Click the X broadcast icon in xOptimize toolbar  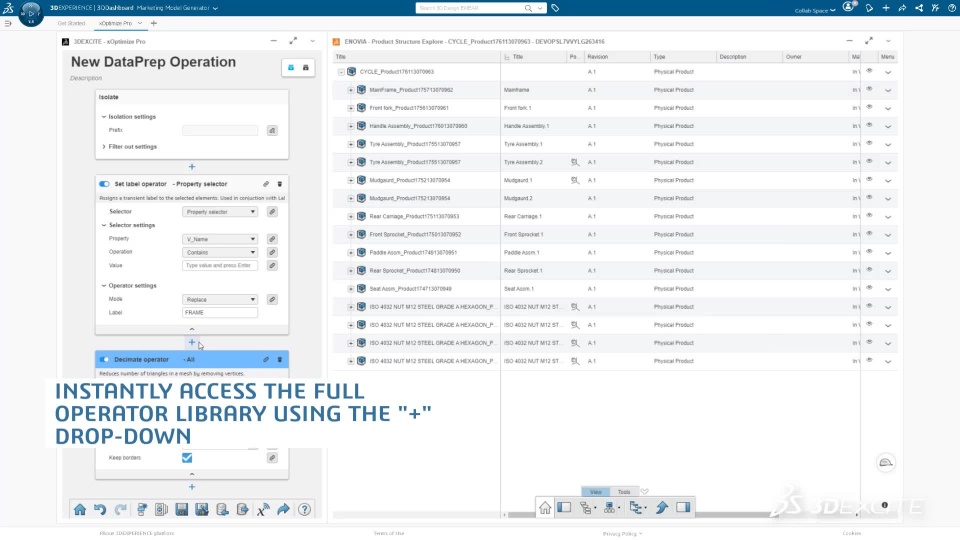[263, 509]
